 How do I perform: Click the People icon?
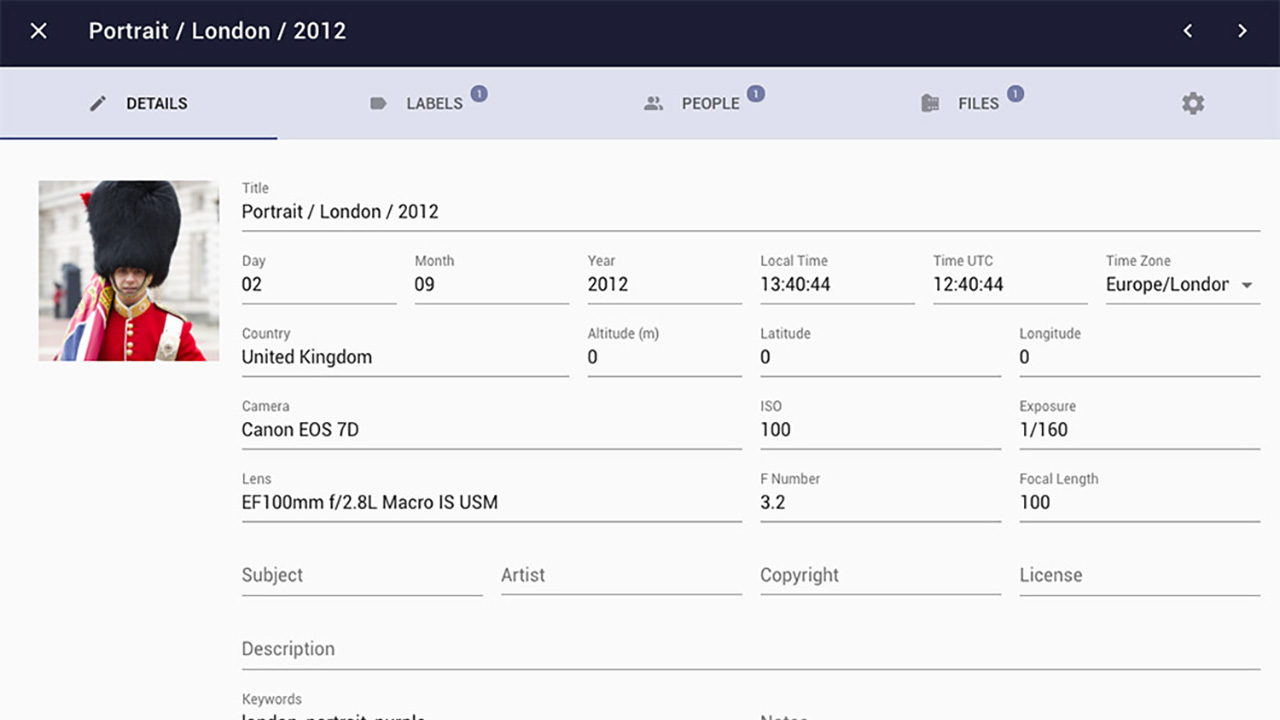point(653,103)
